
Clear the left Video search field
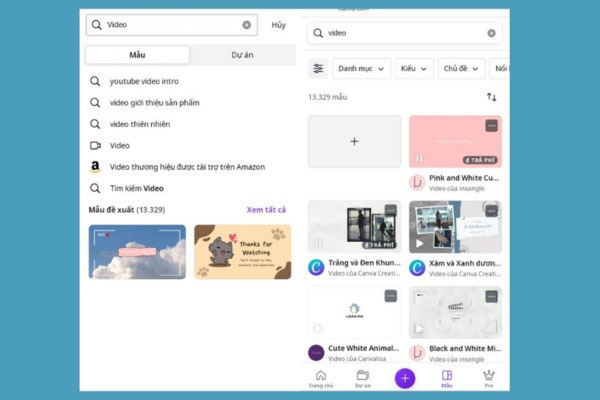[247, 25]
